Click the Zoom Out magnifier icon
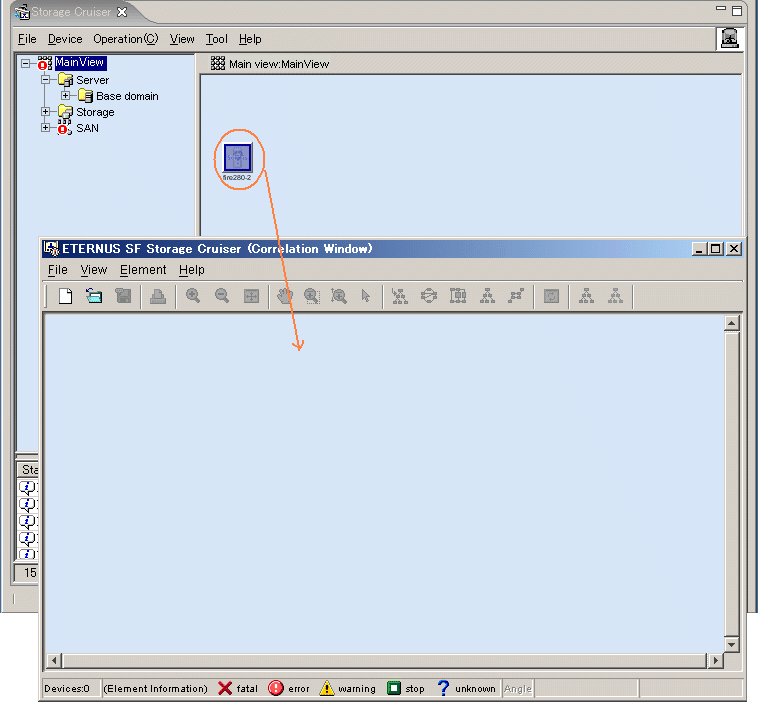758x702 pixels. pyautogui.click(x=222, y=296)
